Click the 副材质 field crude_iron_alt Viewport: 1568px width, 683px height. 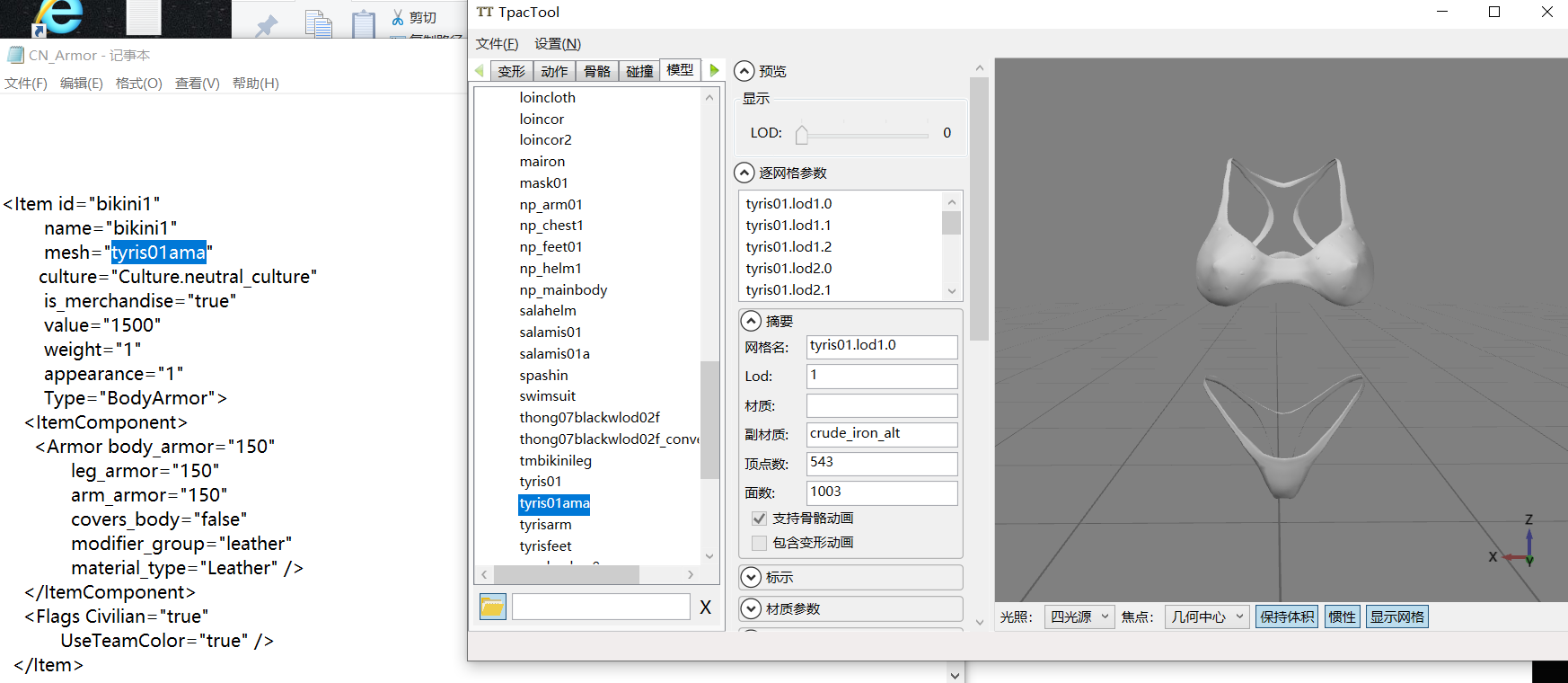pos(882,434)
